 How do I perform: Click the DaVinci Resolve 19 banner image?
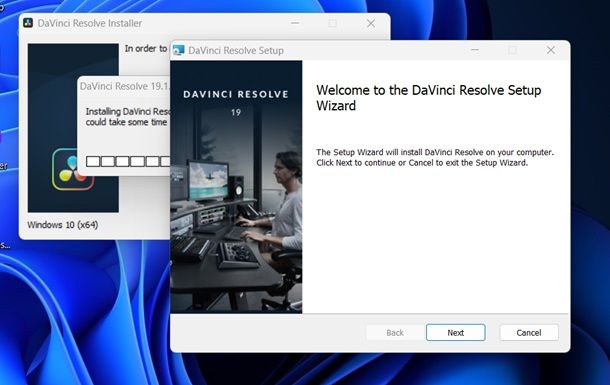pos(236,187)
